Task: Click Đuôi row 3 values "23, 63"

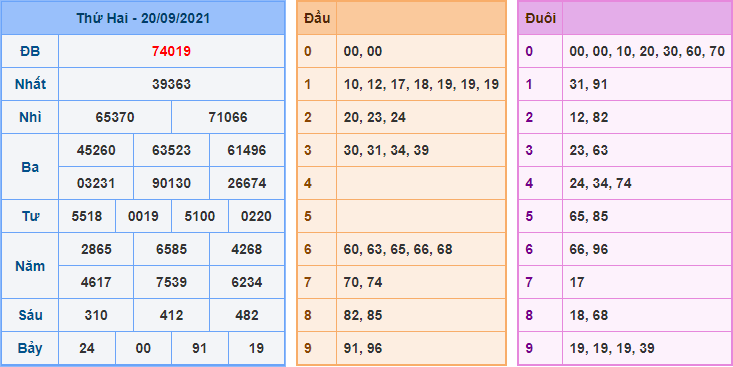Action: pos(589,150)
